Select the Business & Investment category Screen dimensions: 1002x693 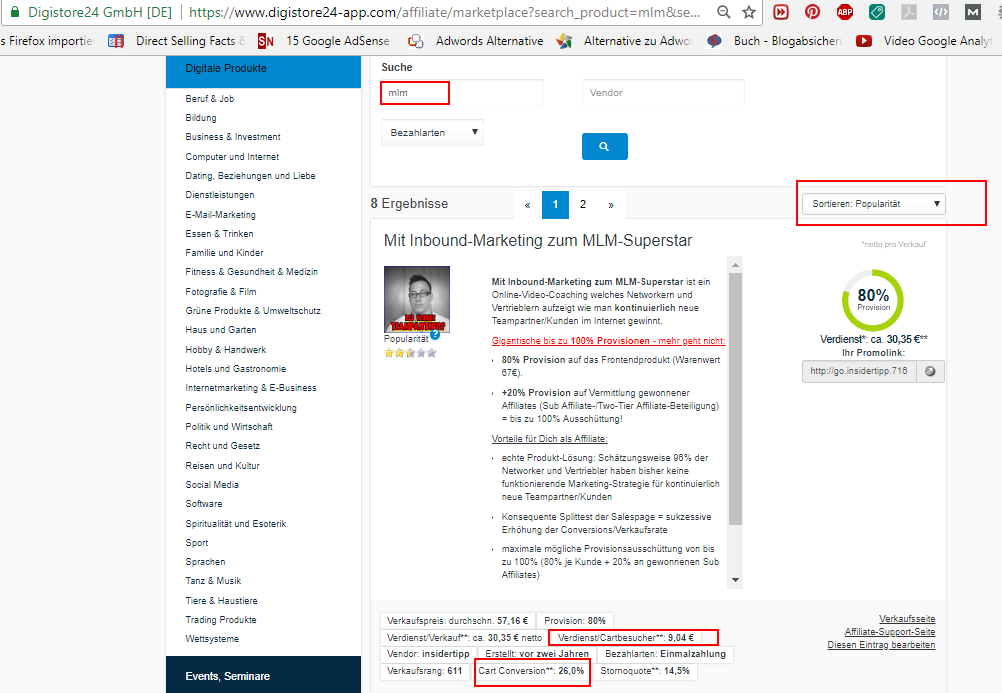(x=233, y=137)
